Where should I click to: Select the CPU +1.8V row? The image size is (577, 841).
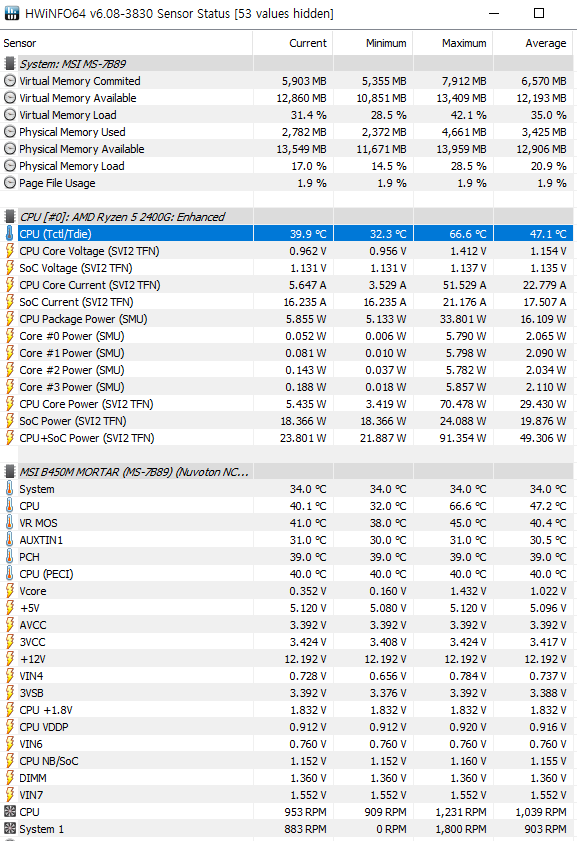287,710
